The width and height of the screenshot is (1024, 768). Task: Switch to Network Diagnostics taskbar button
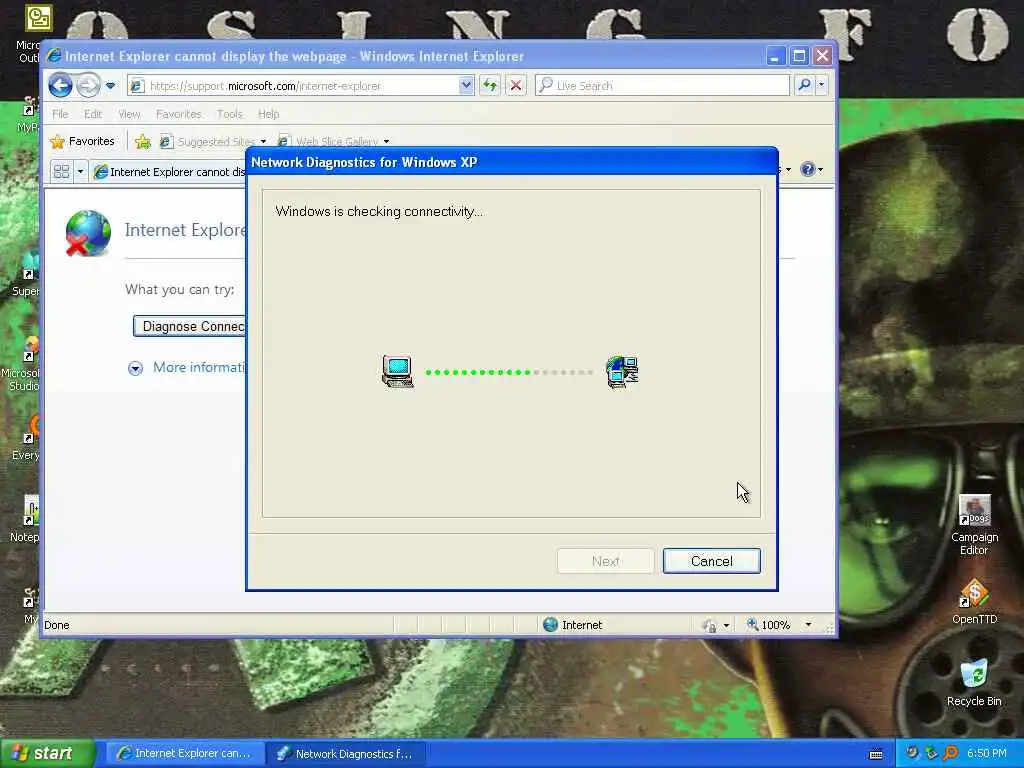click(346, 754)
